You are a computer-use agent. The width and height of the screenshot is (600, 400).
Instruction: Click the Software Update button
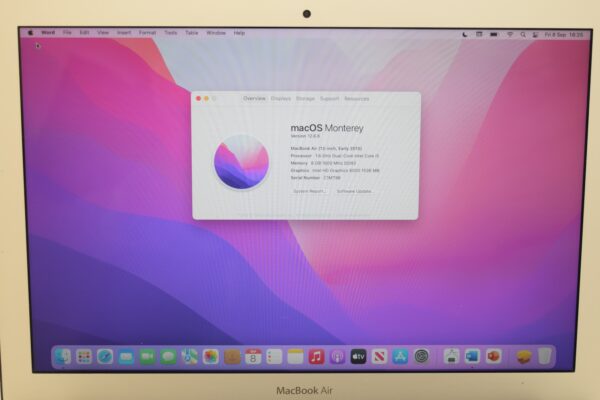(354, 191)
